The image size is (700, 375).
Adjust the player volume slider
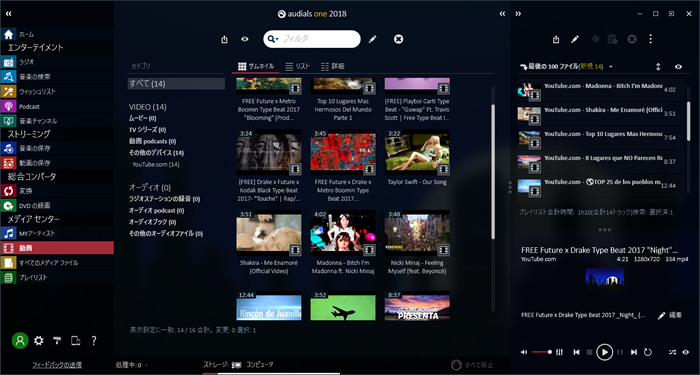tap(542, 352)
